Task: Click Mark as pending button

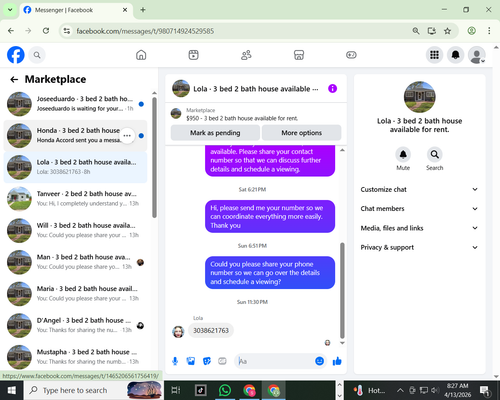Action: click(215, 133)
